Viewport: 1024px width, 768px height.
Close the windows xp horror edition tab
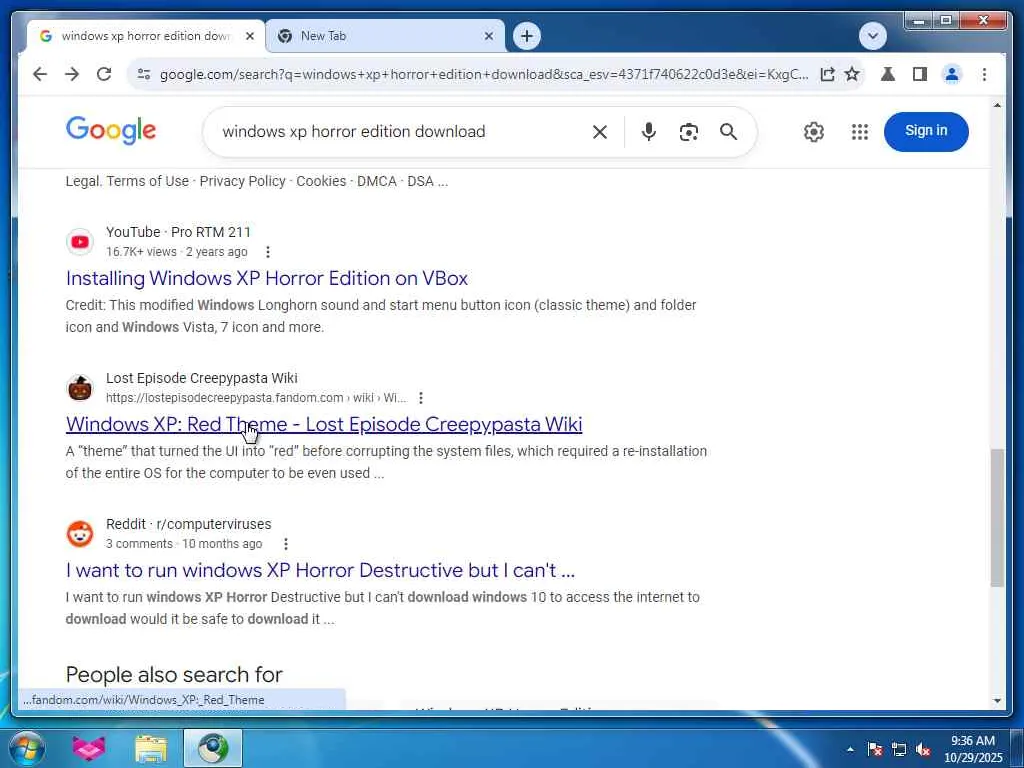click(249, 36)
